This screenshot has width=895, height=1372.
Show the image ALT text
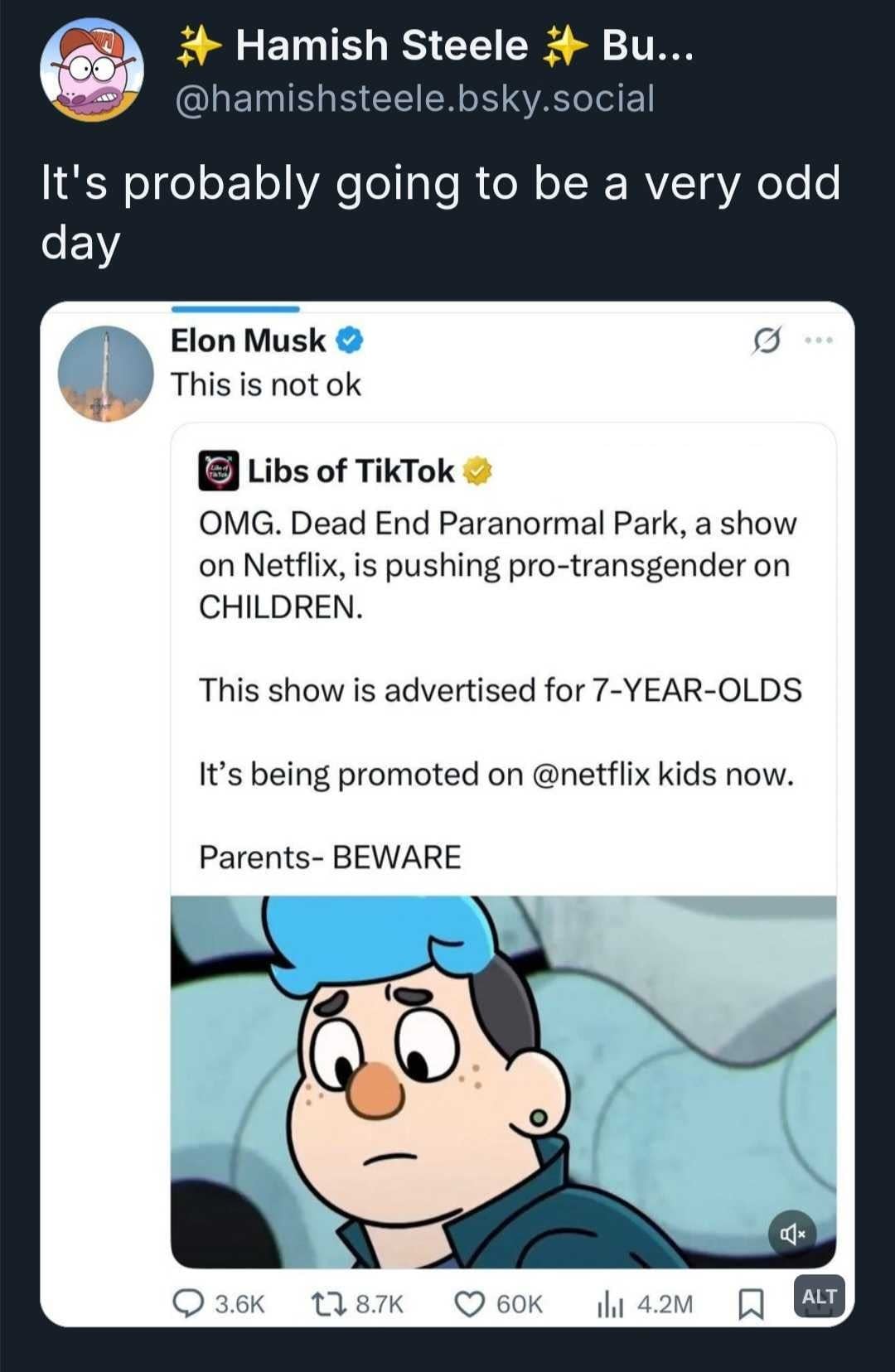(819, 1297)
